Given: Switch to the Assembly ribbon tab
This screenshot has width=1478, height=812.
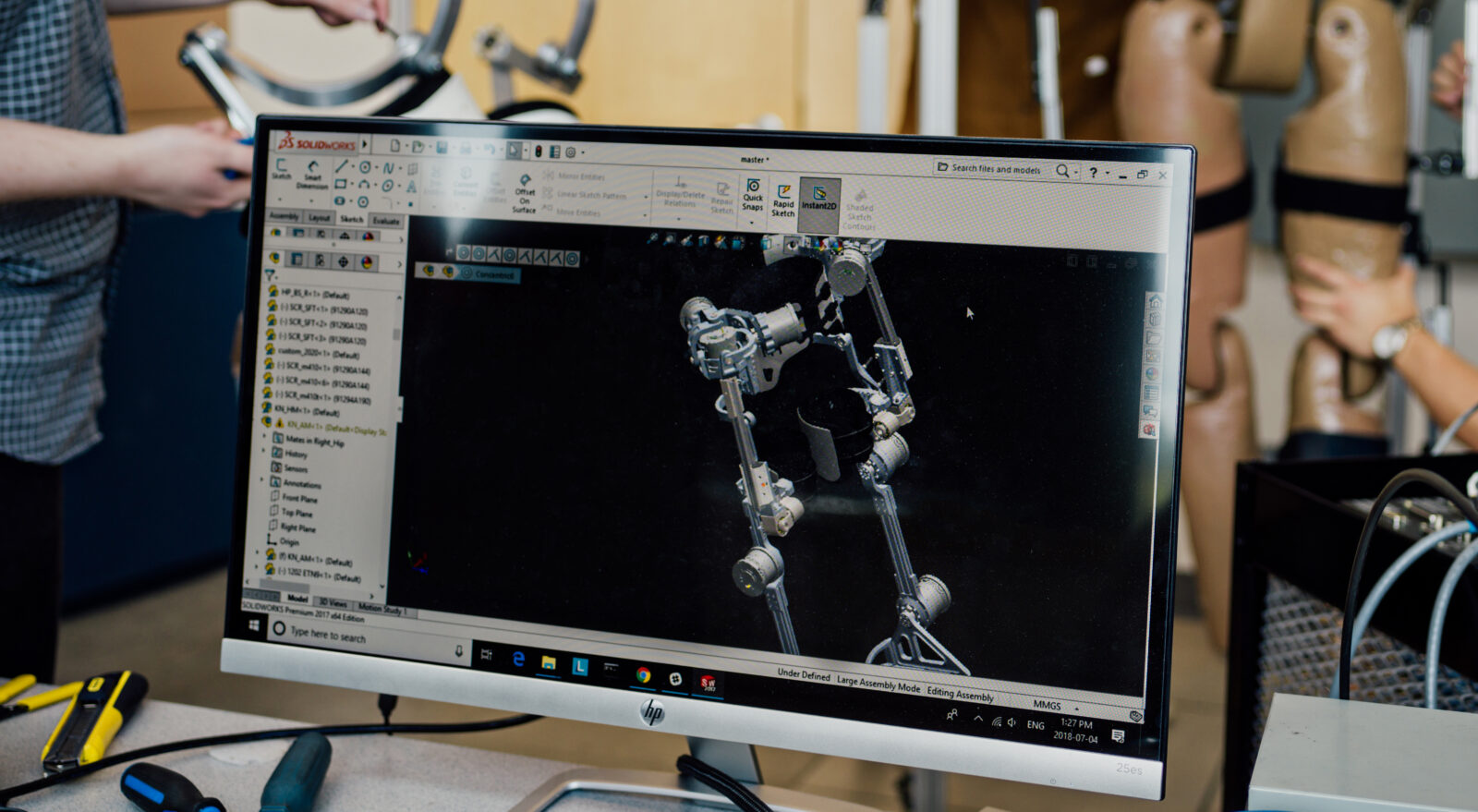Looking at the screenshot, I should 285,215.
